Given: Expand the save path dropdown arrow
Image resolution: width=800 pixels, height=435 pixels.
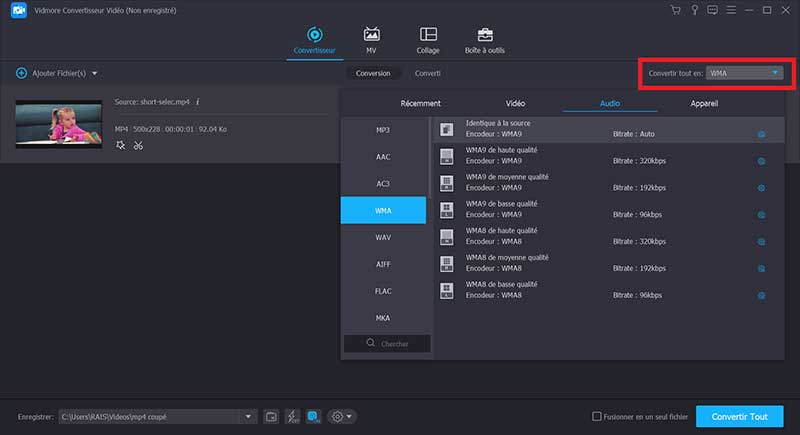Looking at the screenshot, I should coord(248,417).
